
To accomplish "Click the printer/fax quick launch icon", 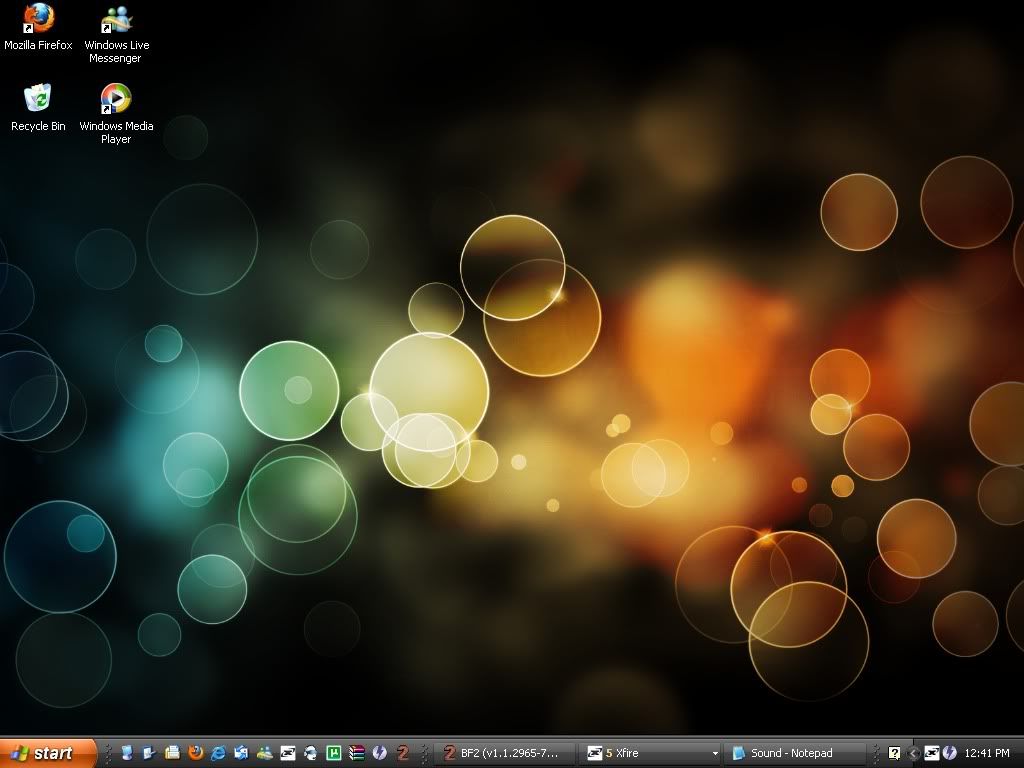I will coord(172,753).
